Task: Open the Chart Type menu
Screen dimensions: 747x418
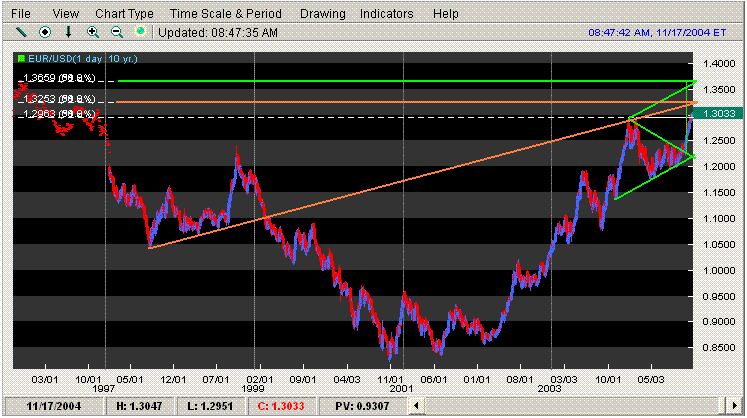Action: click(x=124, y=14)
